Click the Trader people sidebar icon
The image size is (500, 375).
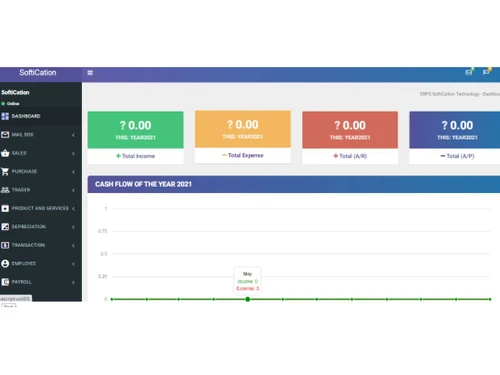5,190
